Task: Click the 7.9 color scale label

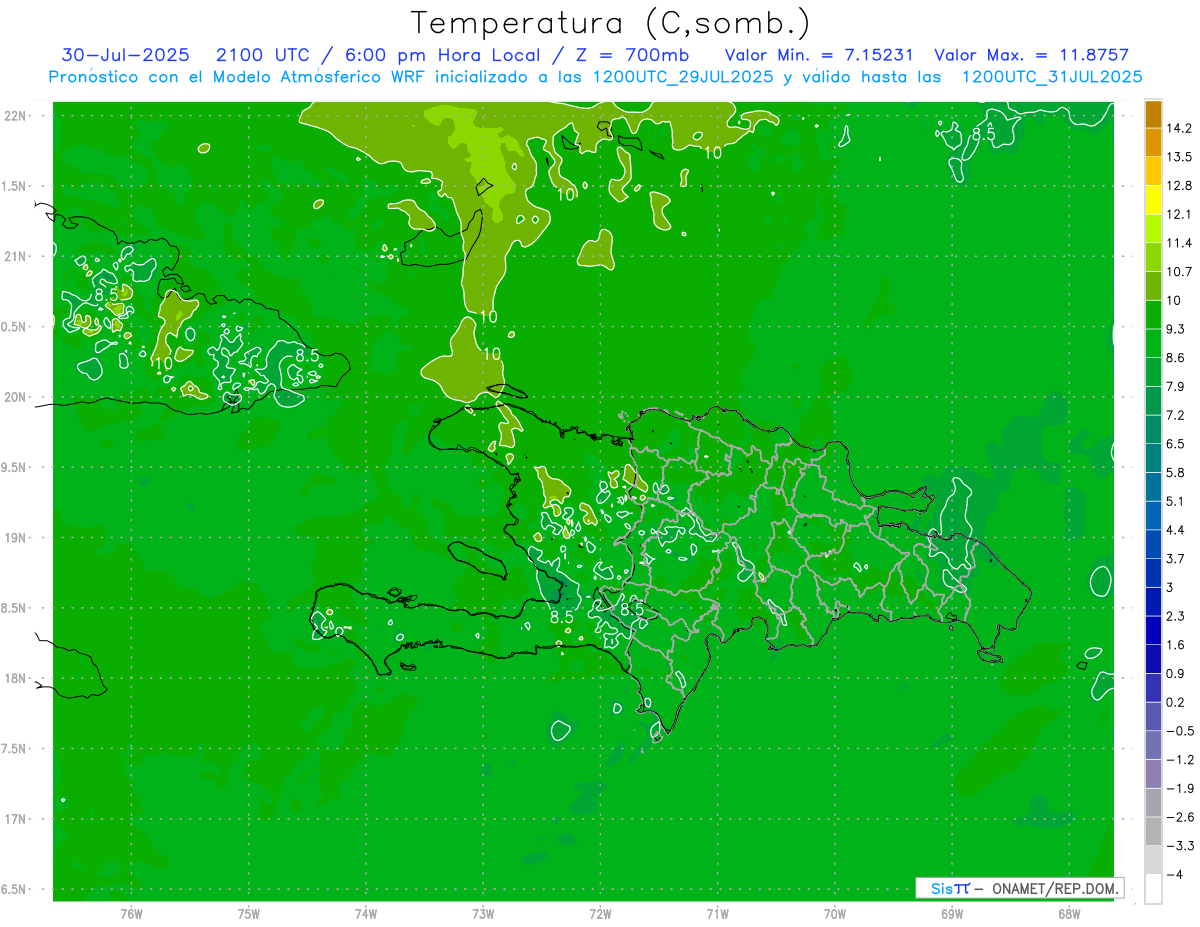Action: [1176, 387]
